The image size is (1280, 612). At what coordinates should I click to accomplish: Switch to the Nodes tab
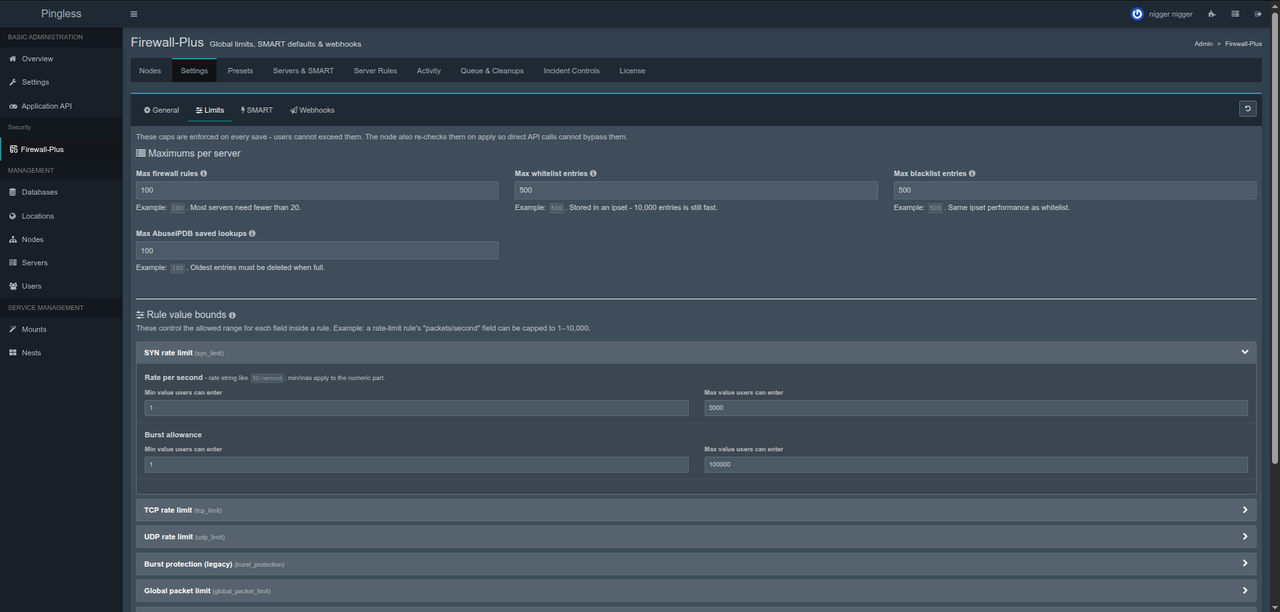(150, 71)
